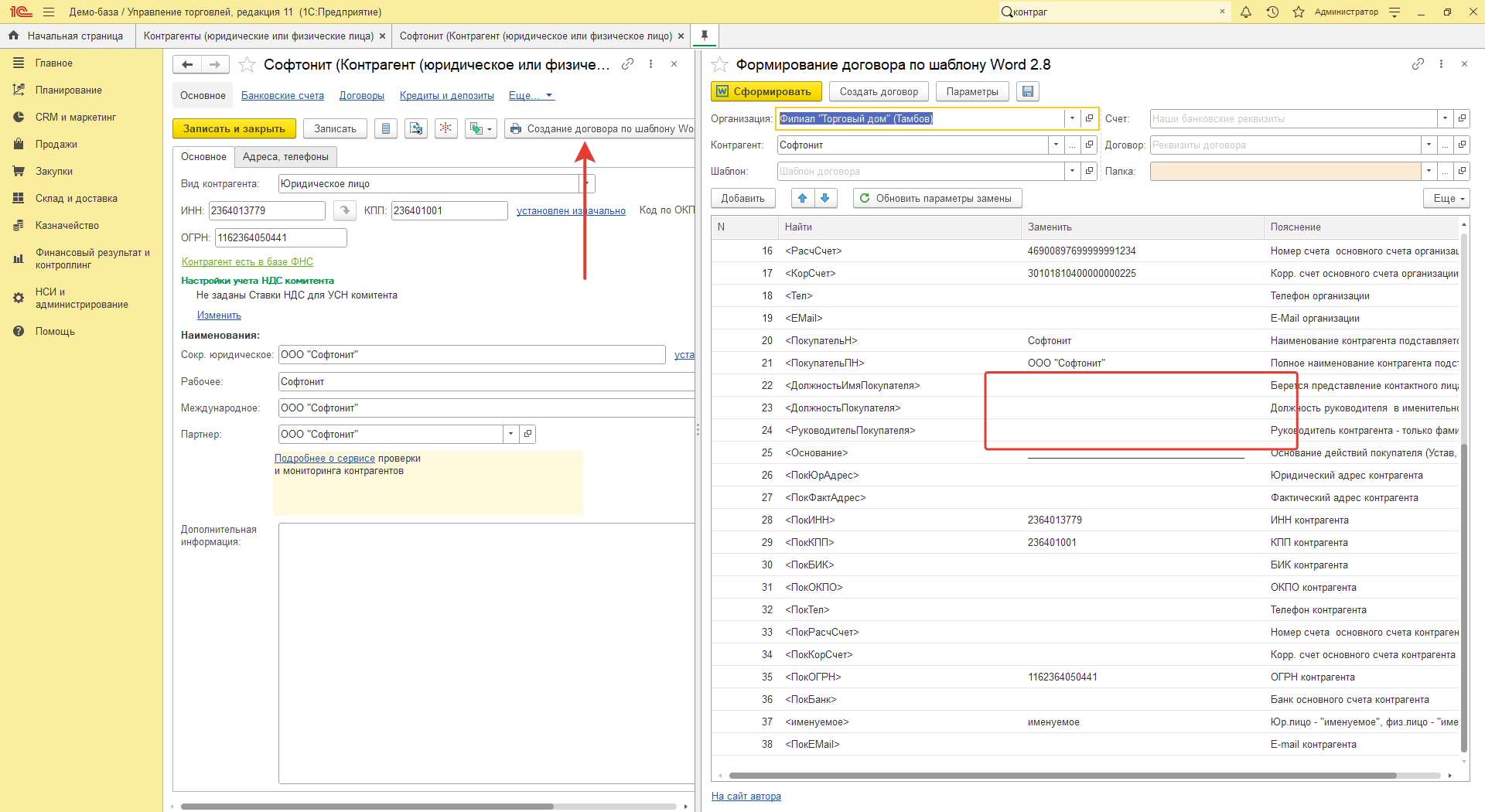
Task: Click Контрагент есть в базе ФНС link
Action: [247, 261]
